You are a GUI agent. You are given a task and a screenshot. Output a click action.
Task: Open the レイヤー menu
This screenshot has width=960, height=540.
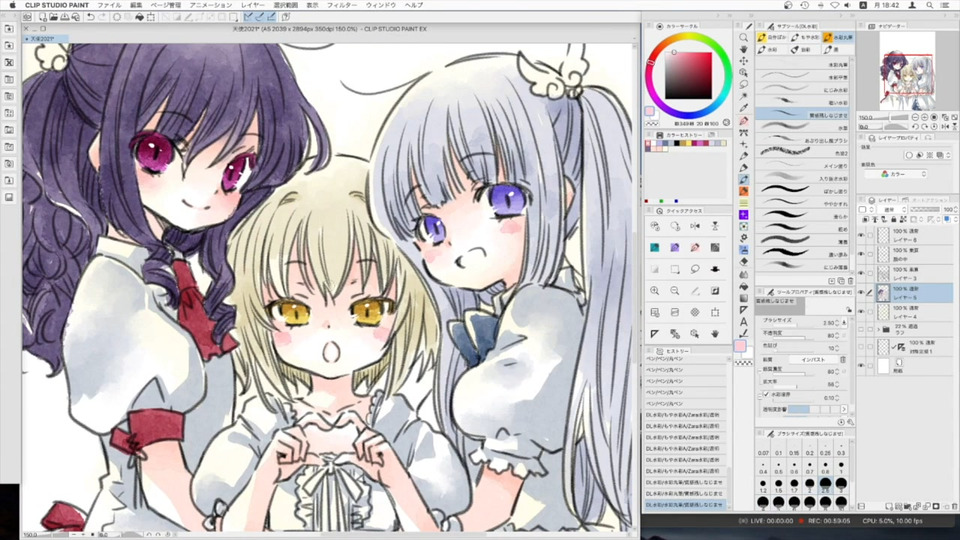coord(253,5)
